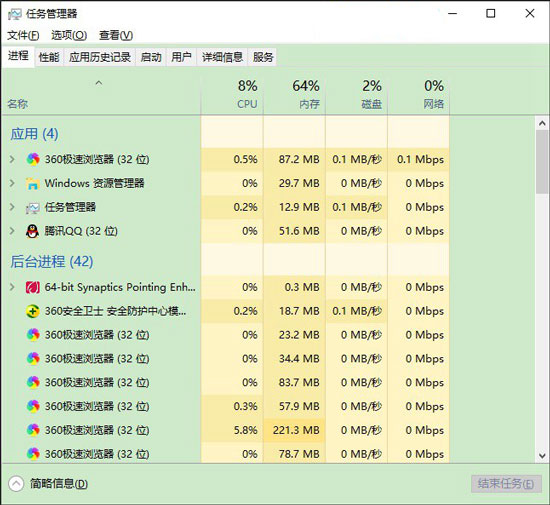Click the Windows 资源管理器 folder icon
This screenshot has height=505, width=550.
coord(33,183)
